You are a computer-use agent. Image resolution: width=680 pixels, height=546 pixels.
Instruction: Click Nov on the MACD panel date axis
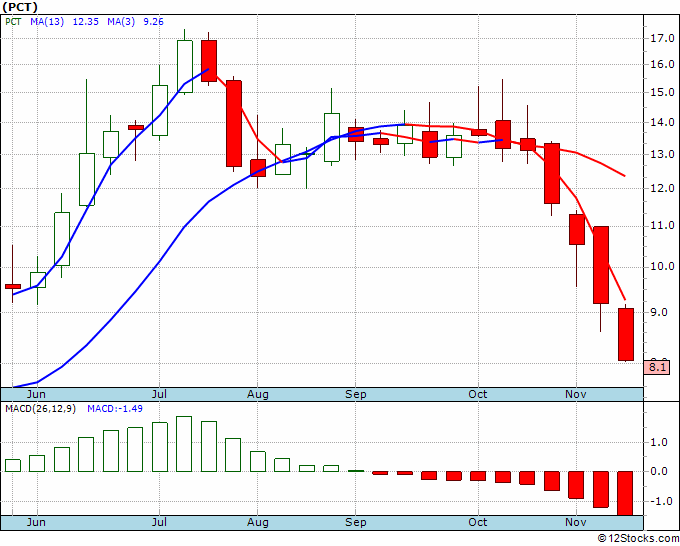576,522
